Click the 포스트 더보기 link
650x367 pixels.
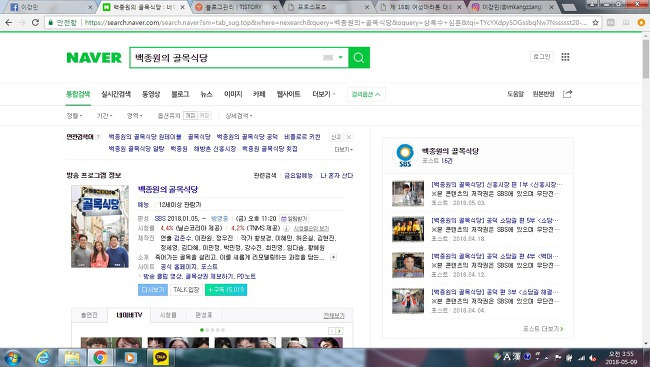543,329
